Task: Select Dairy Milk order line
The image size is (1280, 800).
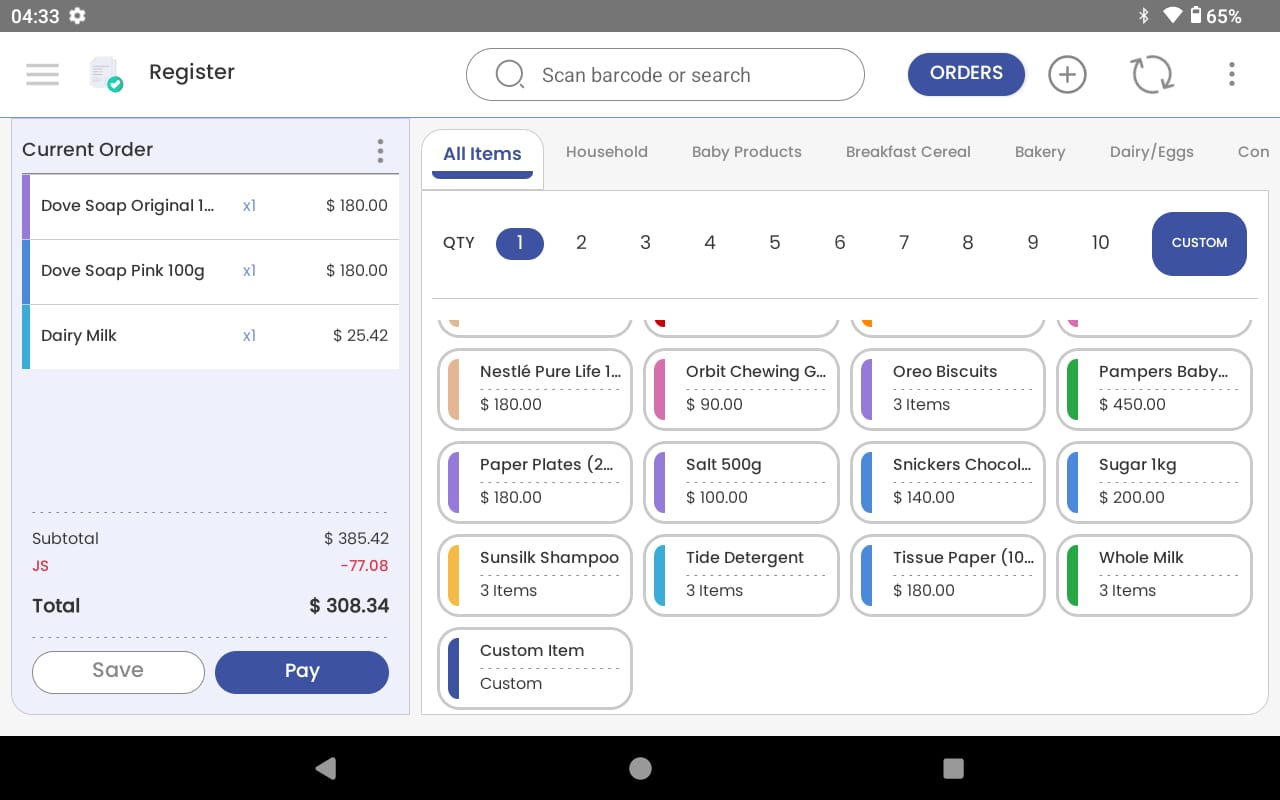Action: click(210, 336)
